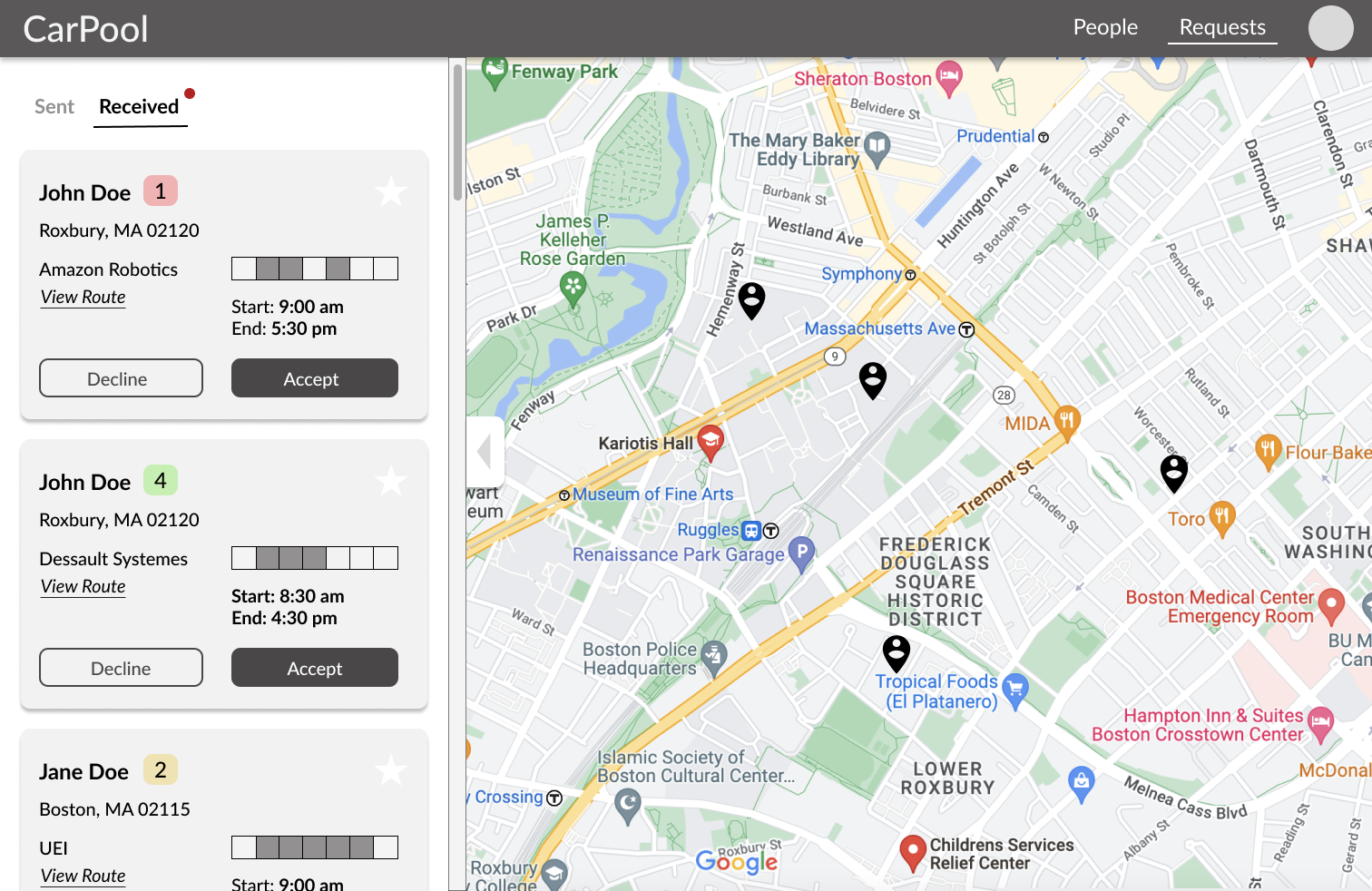Click the Sheraton Boston hotel icon

[949, 78]
